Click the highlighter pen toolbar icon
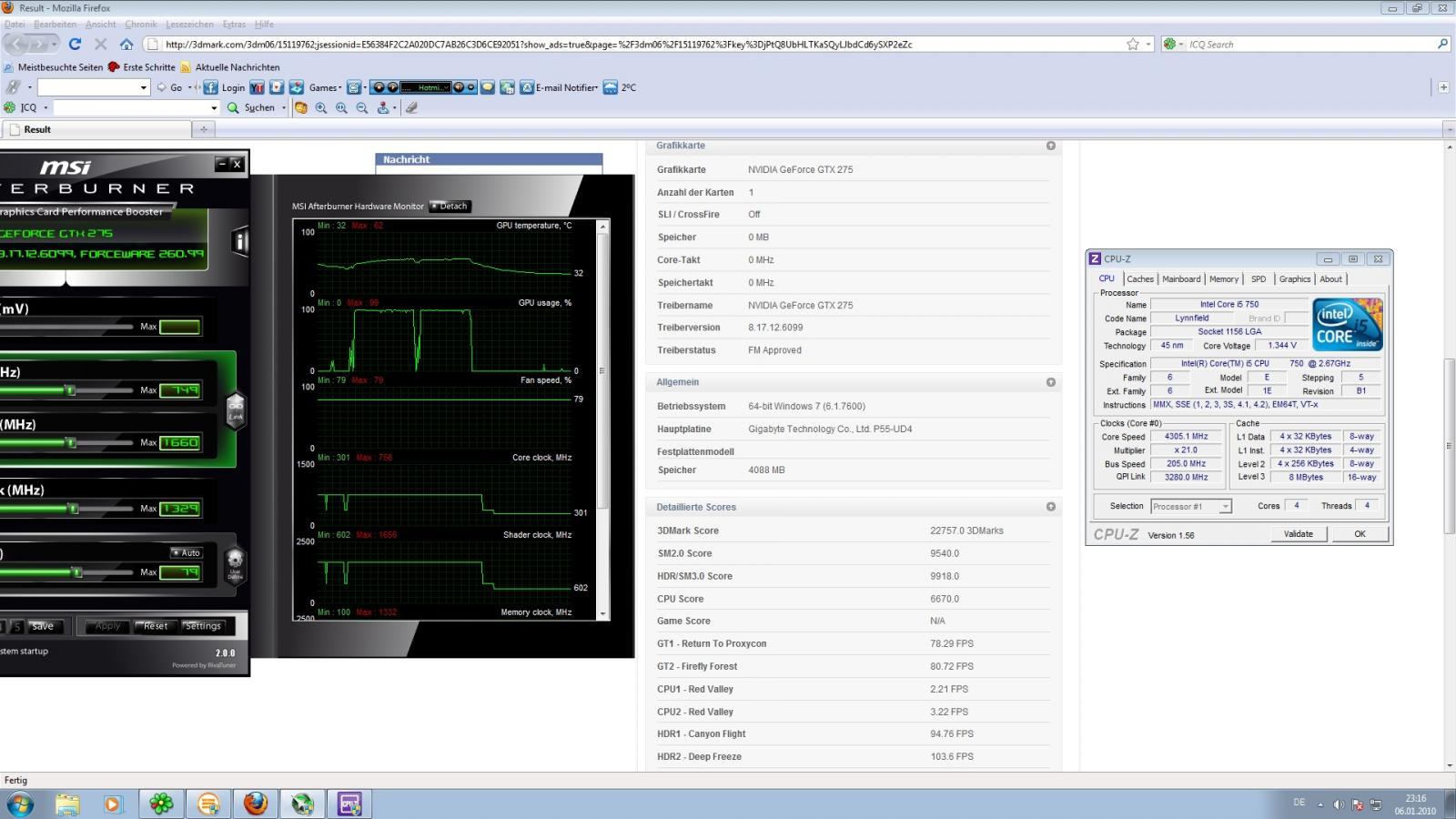 [x=412, y=107]
